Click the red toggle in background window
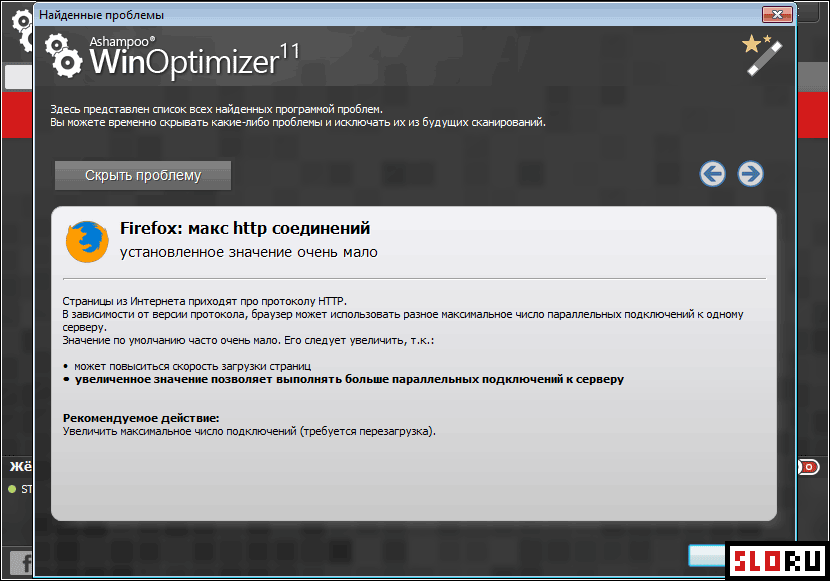The image size is (830, 581). pyautogui.click(x=808, y=467)
